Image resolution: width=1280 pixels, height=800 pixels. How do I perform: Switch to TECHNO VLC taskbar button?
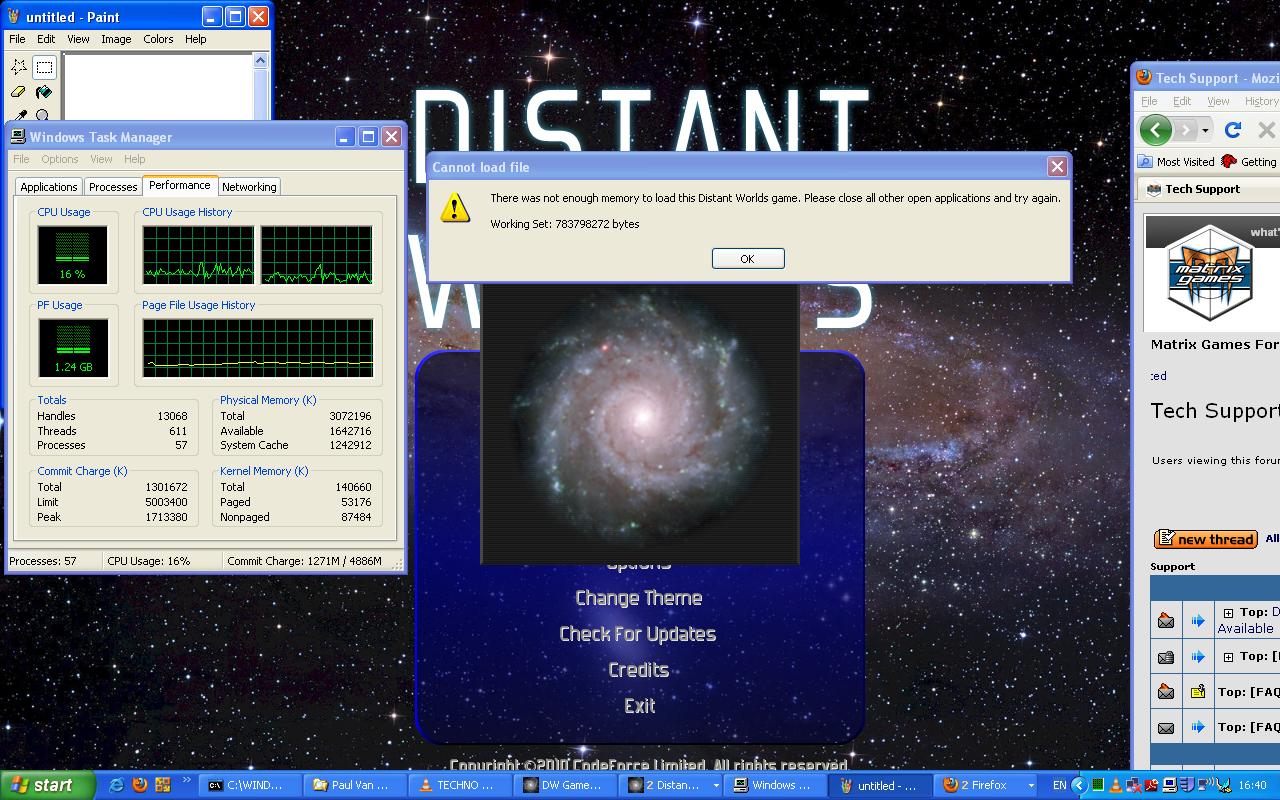tap(462, 785)
